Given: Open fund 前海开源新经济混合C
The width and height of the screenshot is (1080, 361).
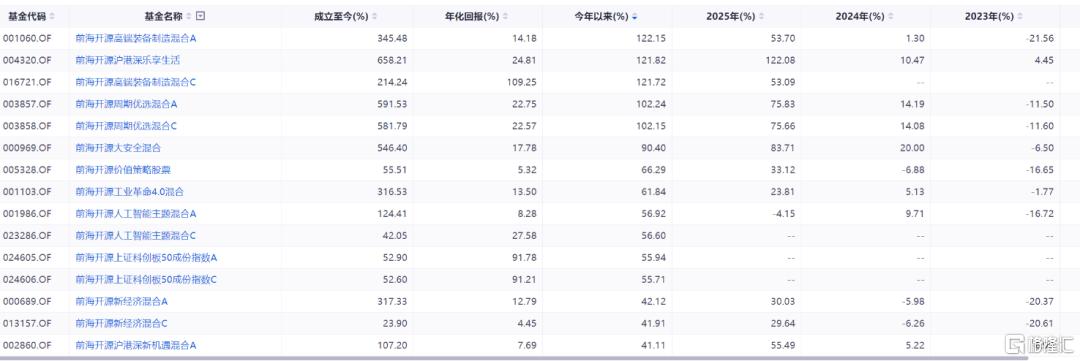Looking at the screenshot, I should click(x=122, y=324).
